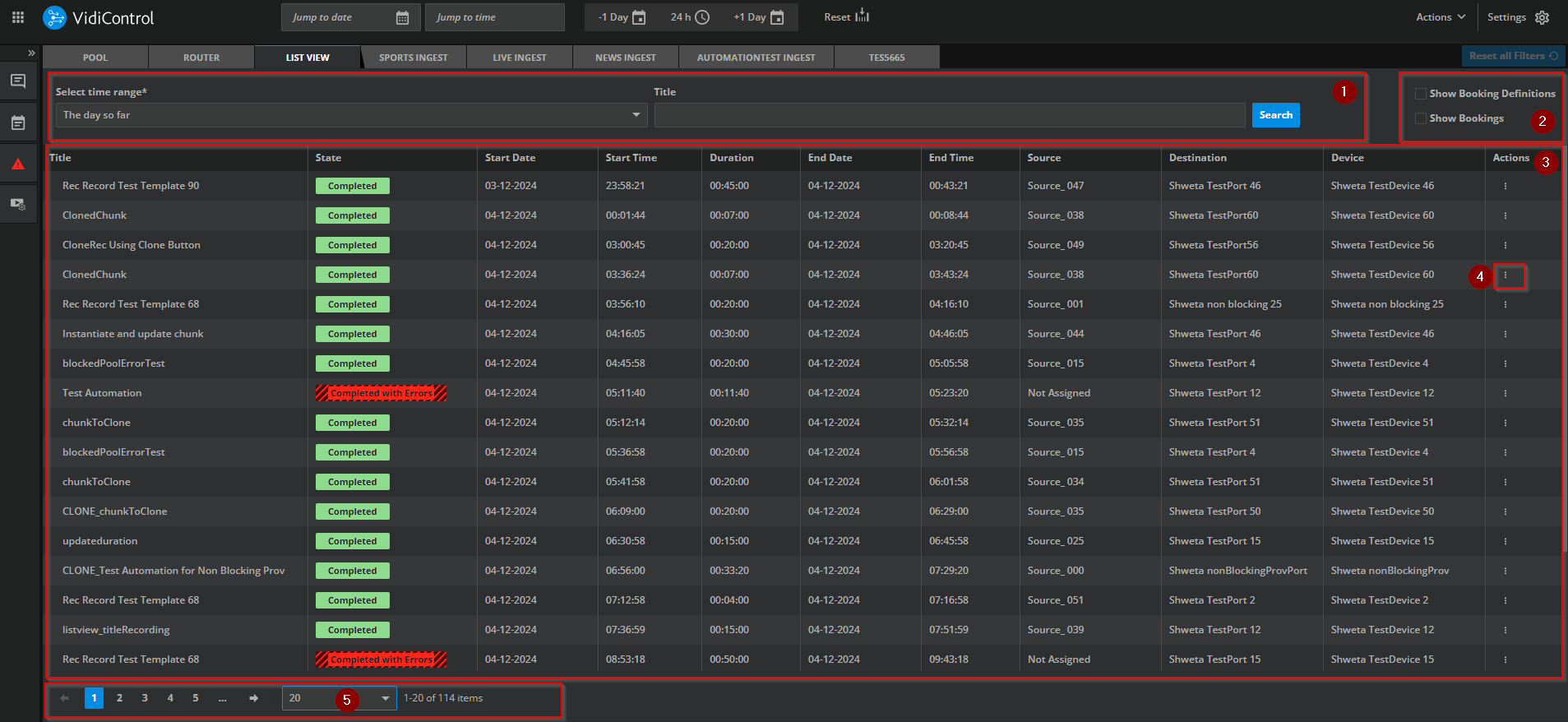Open the app launcher grid icon
This screenshot has width=1568, height=722.
click(x=18, y=17)
